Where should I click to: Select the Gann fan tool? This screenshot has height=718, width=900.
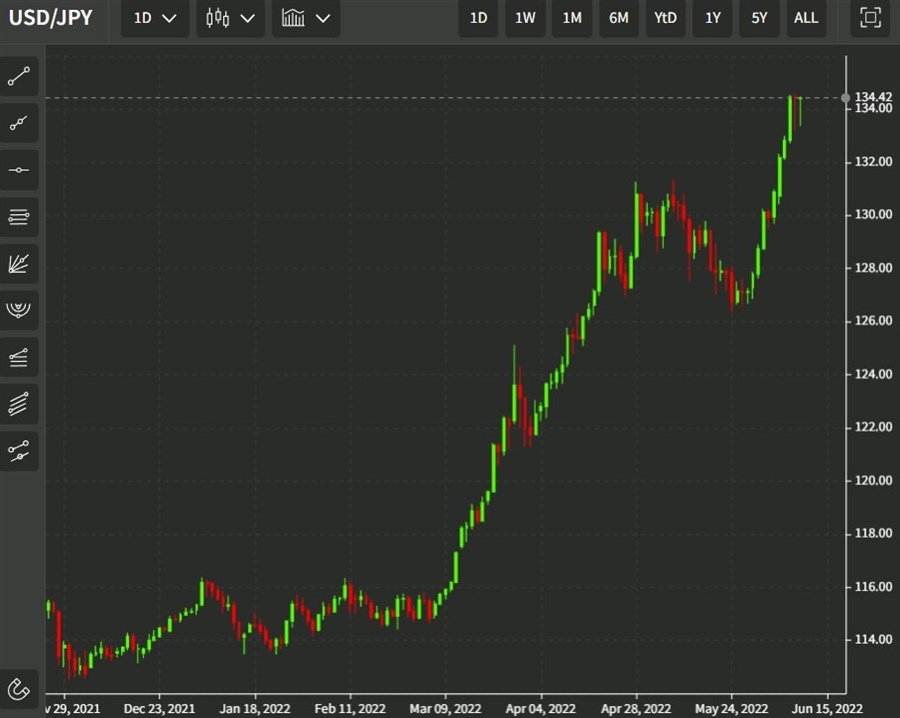19,263
